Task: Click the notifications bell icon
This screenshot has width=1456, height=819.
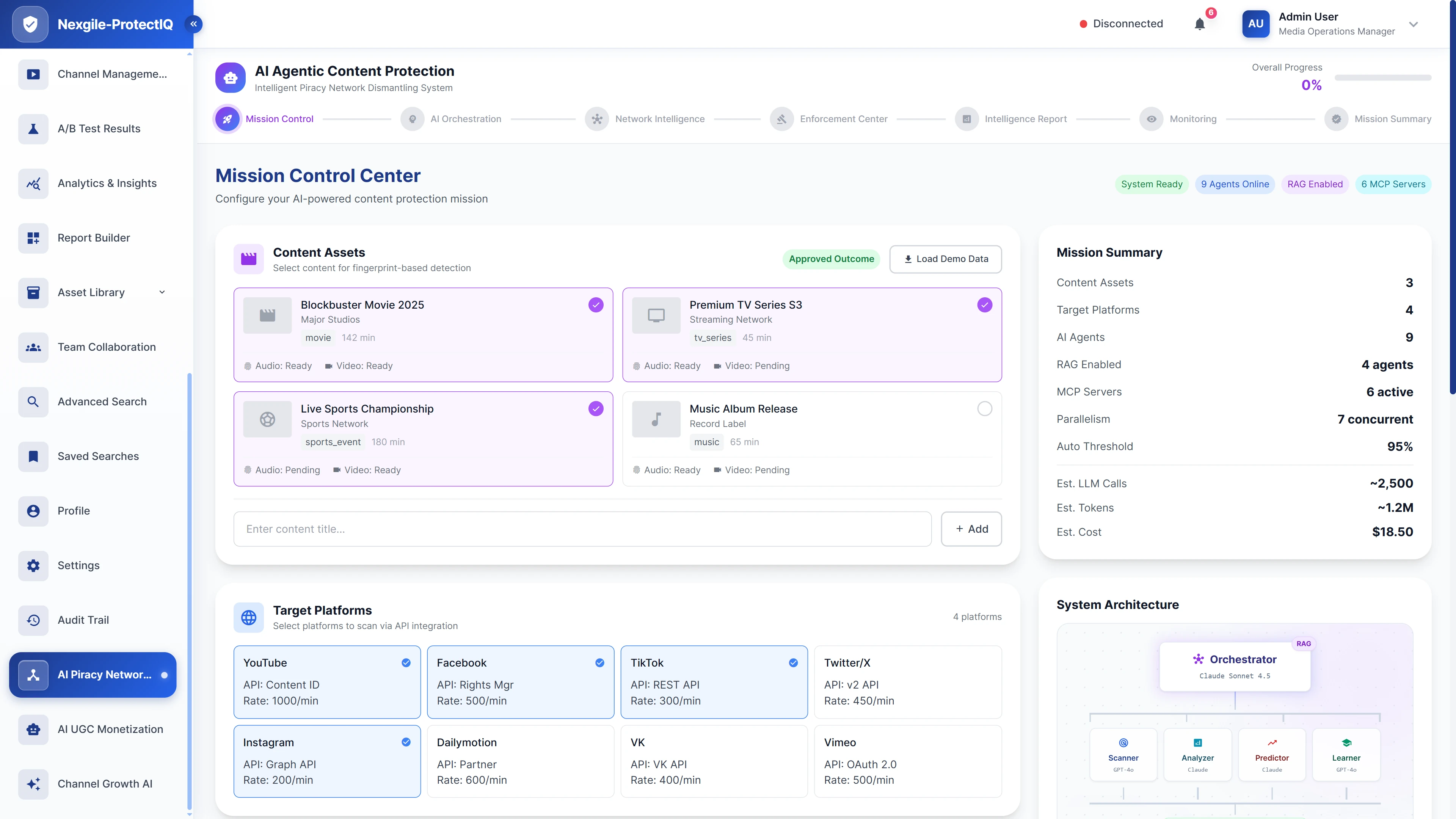Action: pos(1199,24)
